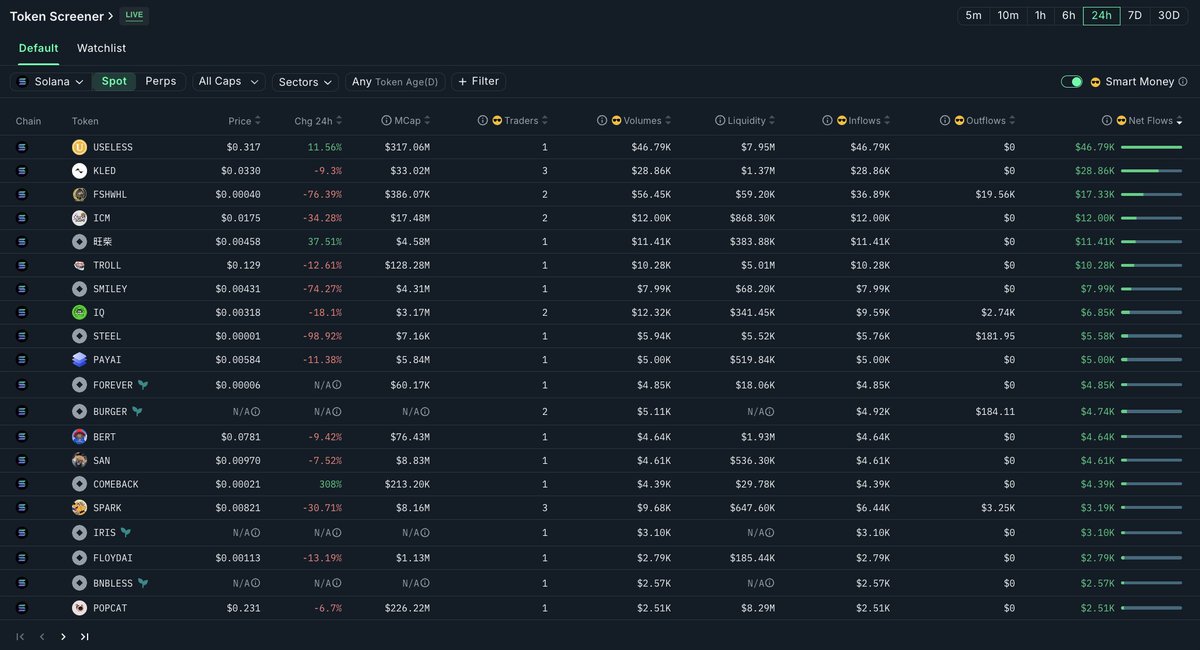Select the 7D timeframe tab
1200x650 pixels.
(1134, 15)
